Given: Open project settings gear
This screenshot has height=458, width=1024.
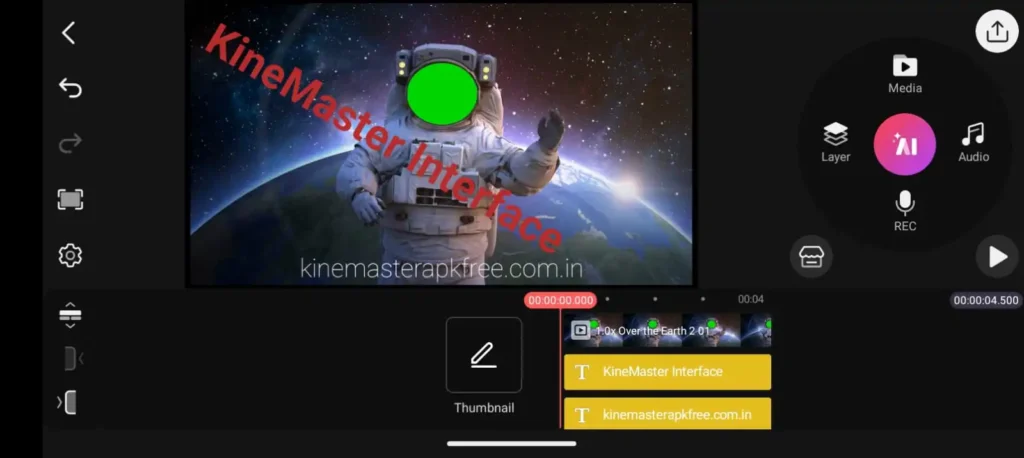Looking at the screenshot, I should [x=71, y=255].
